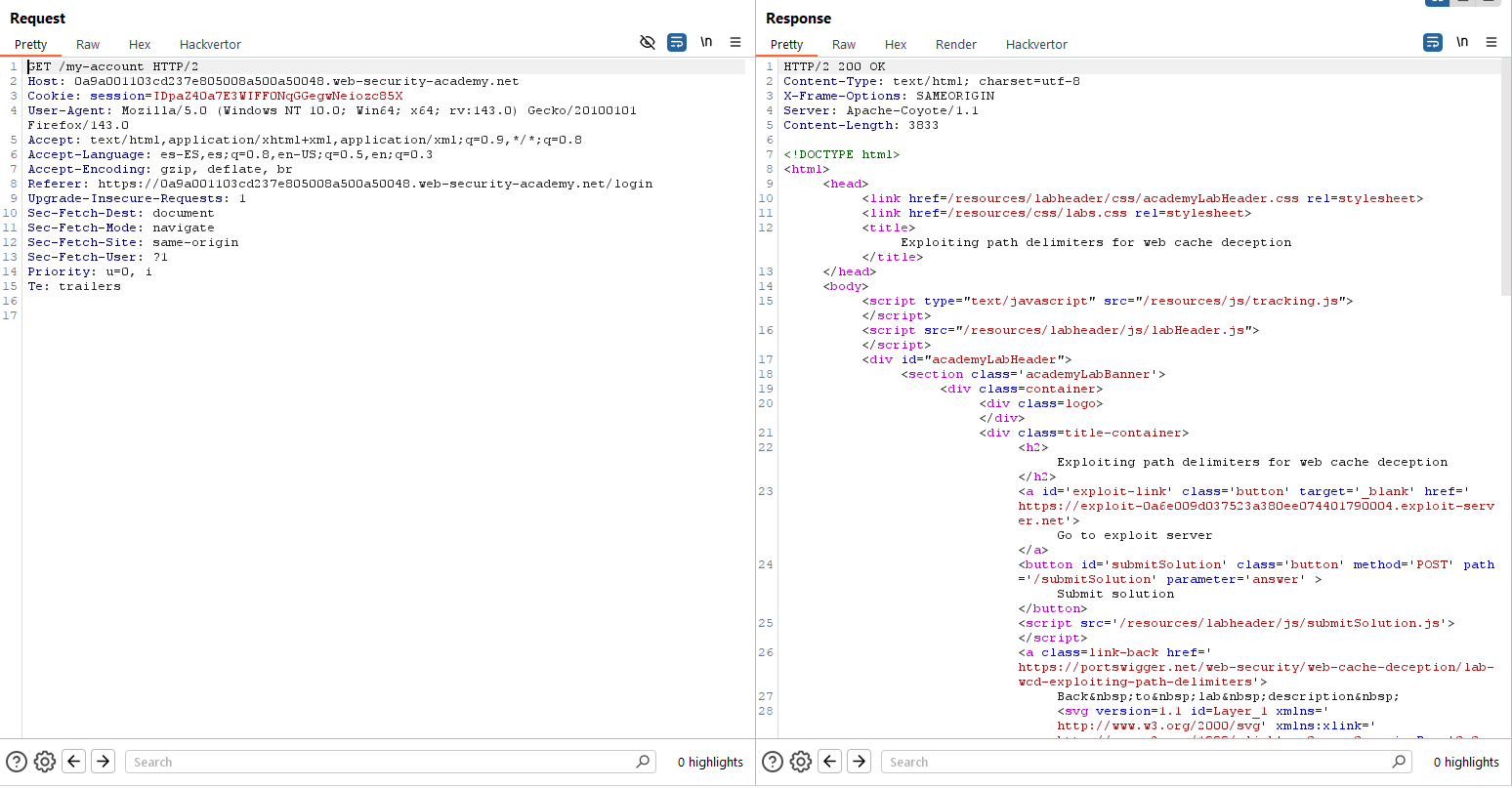Toggle non-printable \n characters in response
Image resolution: width=1512 pixels, height=788 pixels.
coord(1462,42)
